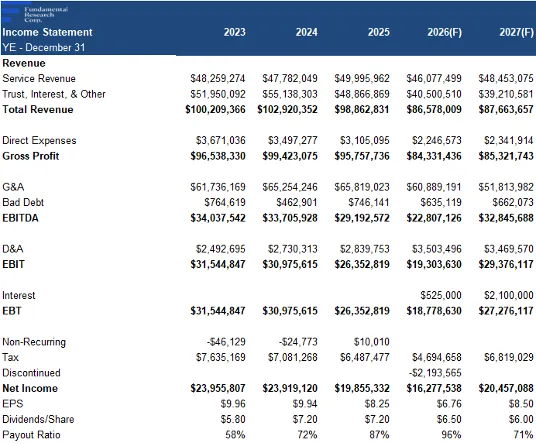Viewport: 536px width, 444px height.
Task: Select 2027 Net Income value $20,457,088
Action: [x=506, y=388]
